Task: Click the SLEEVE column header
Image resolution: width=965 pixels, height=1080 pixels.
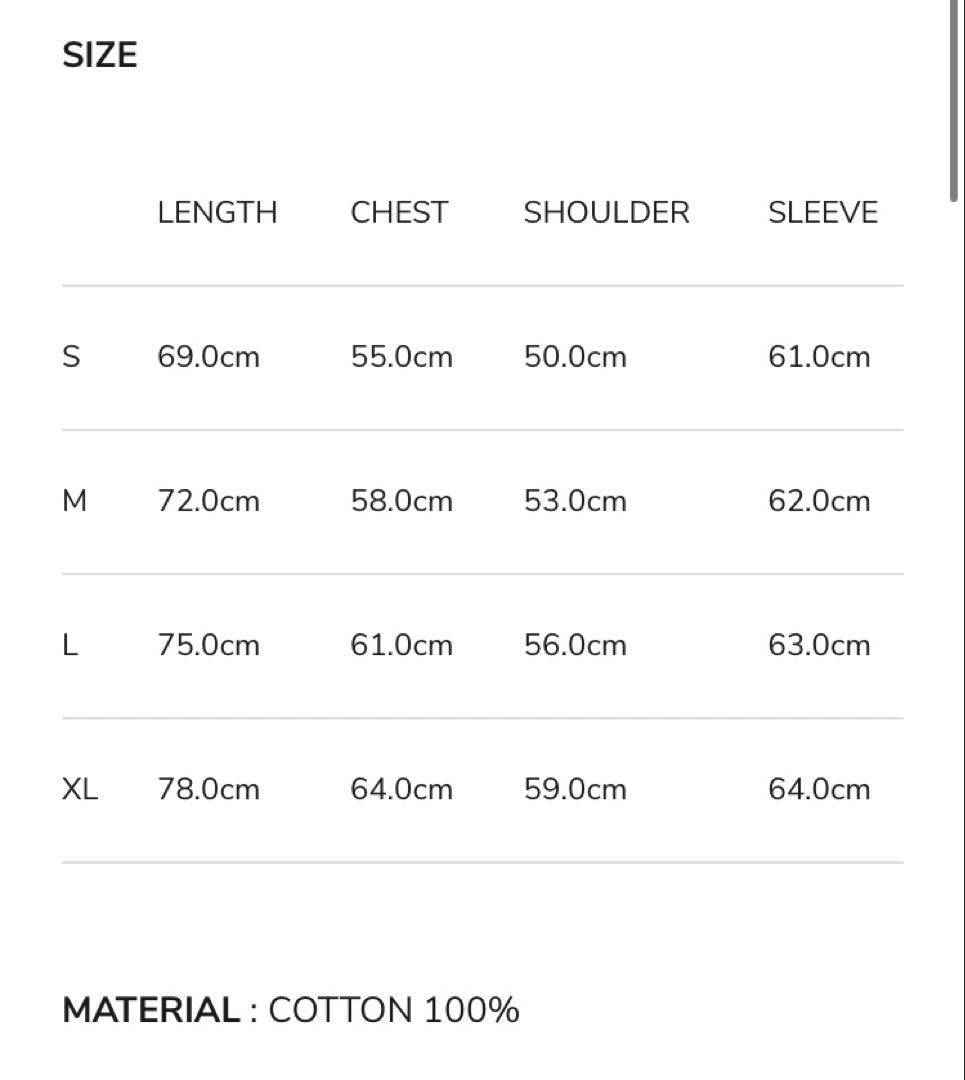Action: click(x=822, y=213)
